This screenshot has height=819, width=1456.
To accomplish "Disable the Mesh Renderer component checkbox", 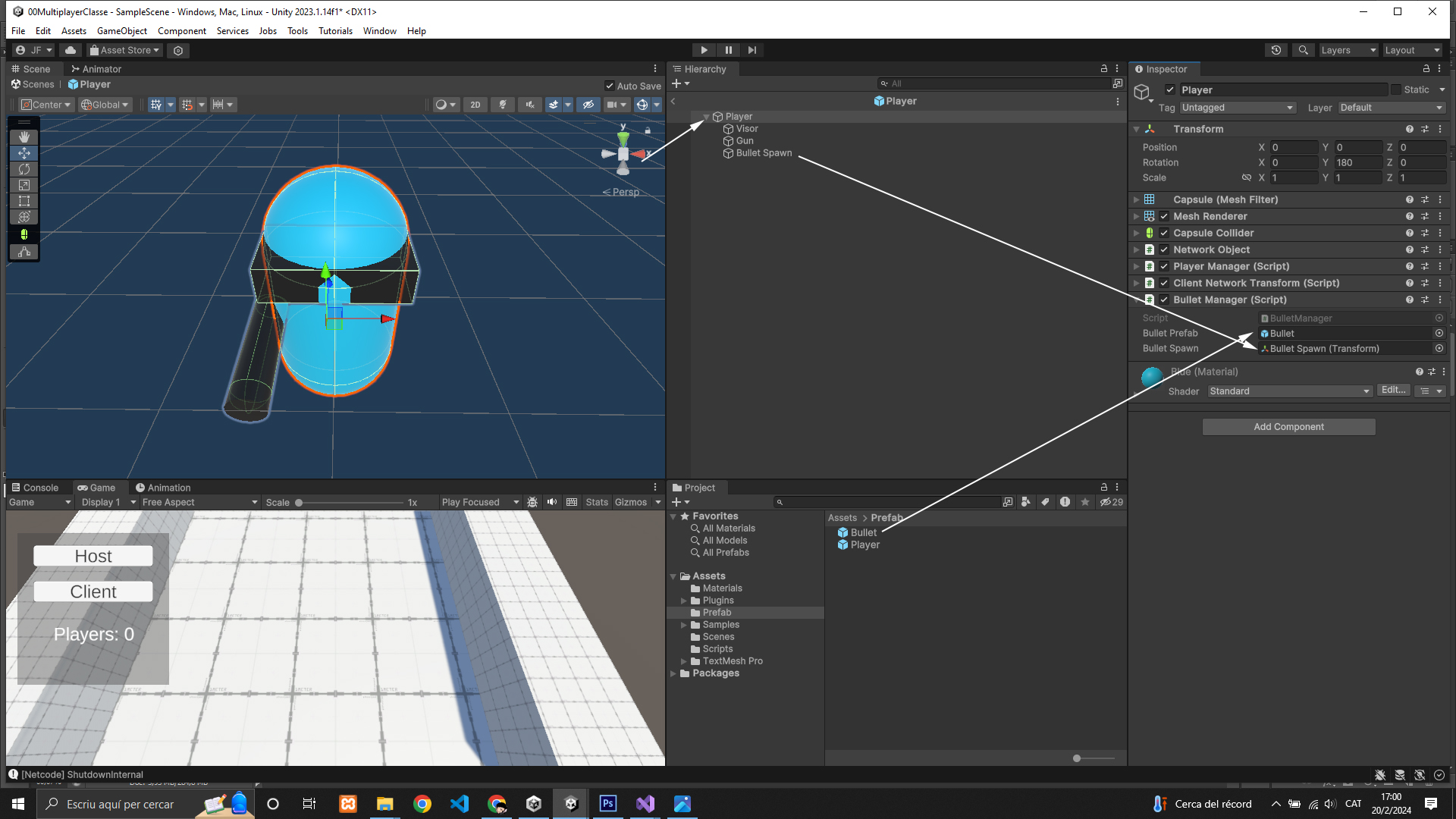I will (x=1164, y=216).
